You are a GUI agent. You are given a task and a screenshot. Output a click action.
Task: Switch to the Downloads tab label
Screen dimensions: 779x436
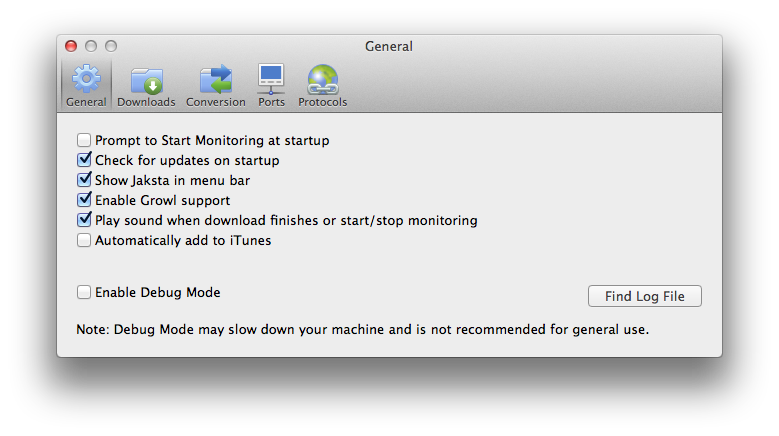[146, 102]
